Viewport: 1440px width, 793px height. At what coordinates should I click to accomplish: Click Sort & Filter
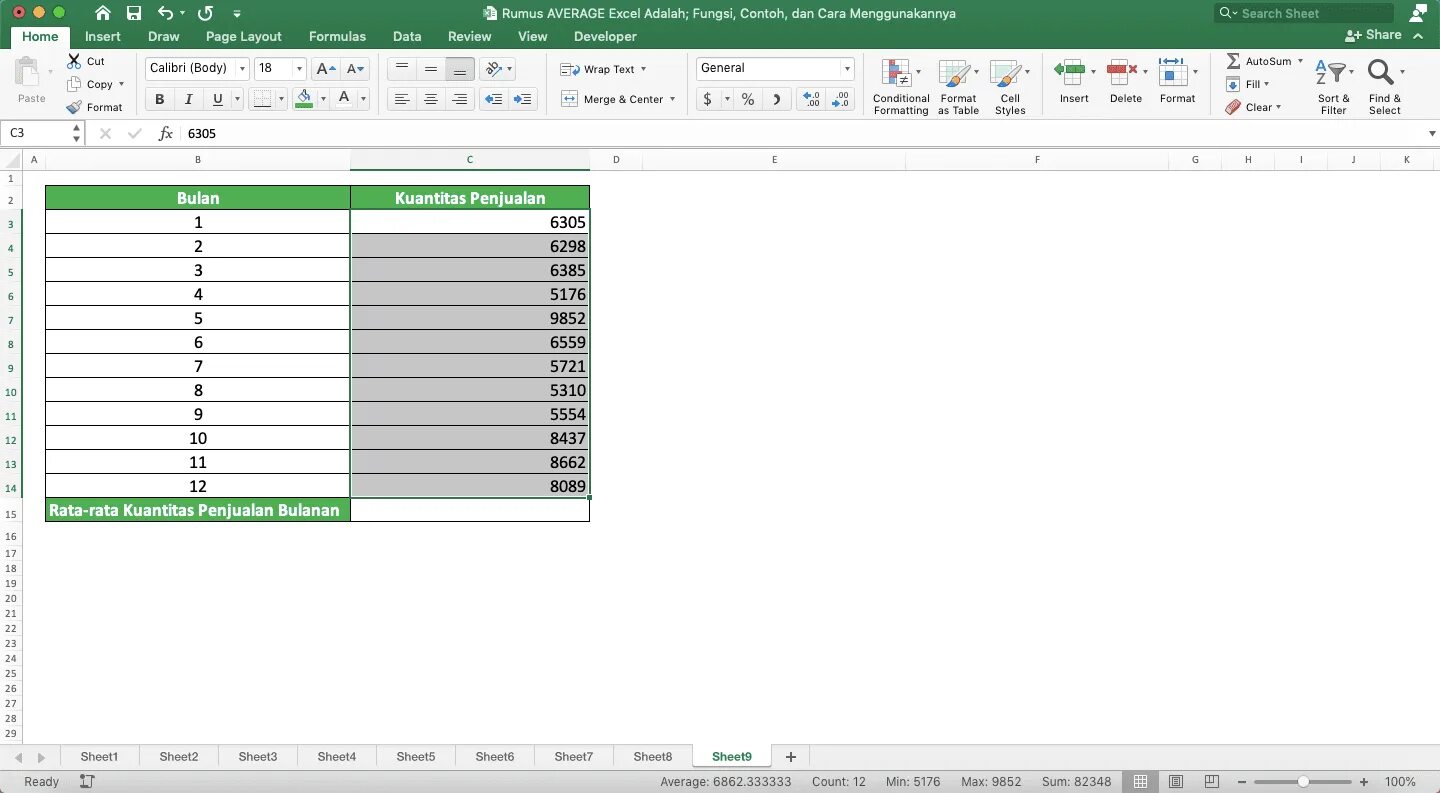(1333, 87)
